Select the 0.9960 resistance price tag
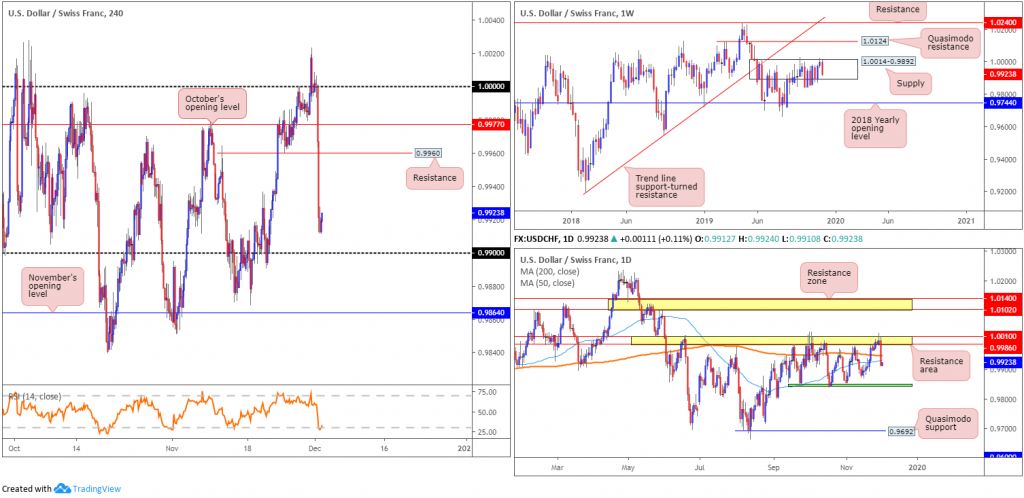Image resolution: width=1024 pixels, height=498 pixels. point(429,153)
